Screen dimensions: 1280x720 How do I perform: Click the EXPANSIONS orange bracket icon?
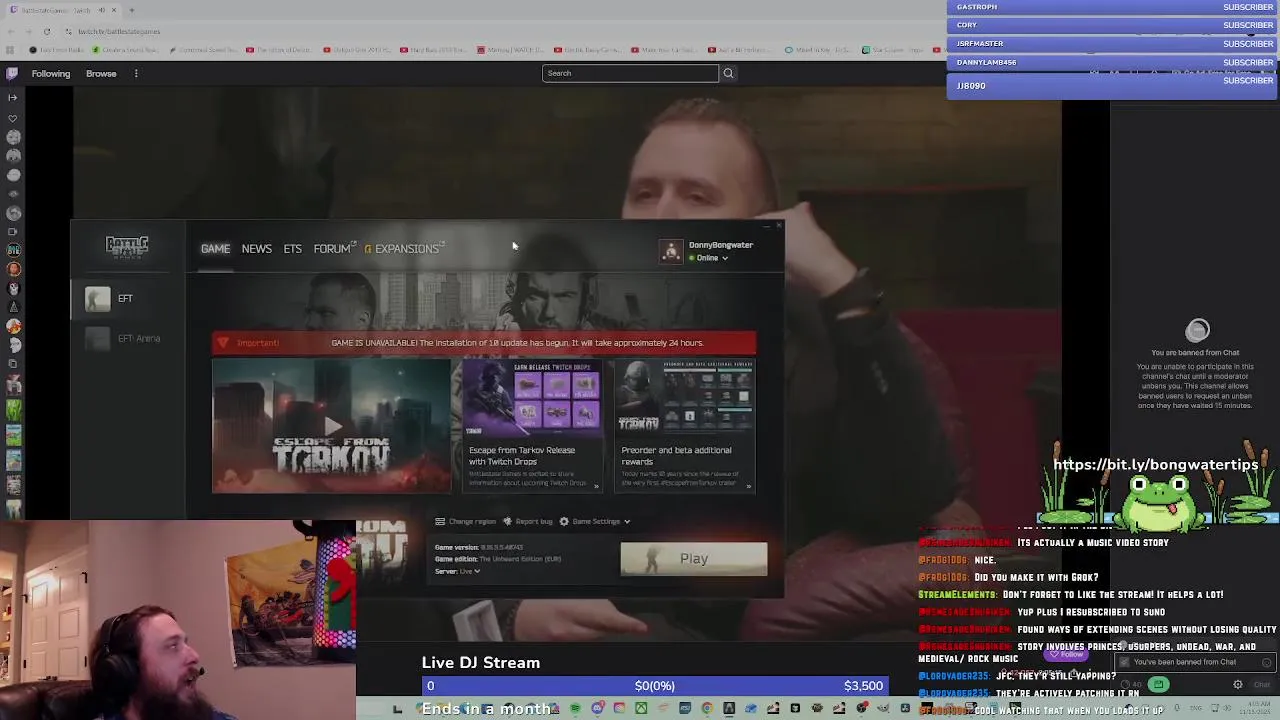click(x=368, y=249)
